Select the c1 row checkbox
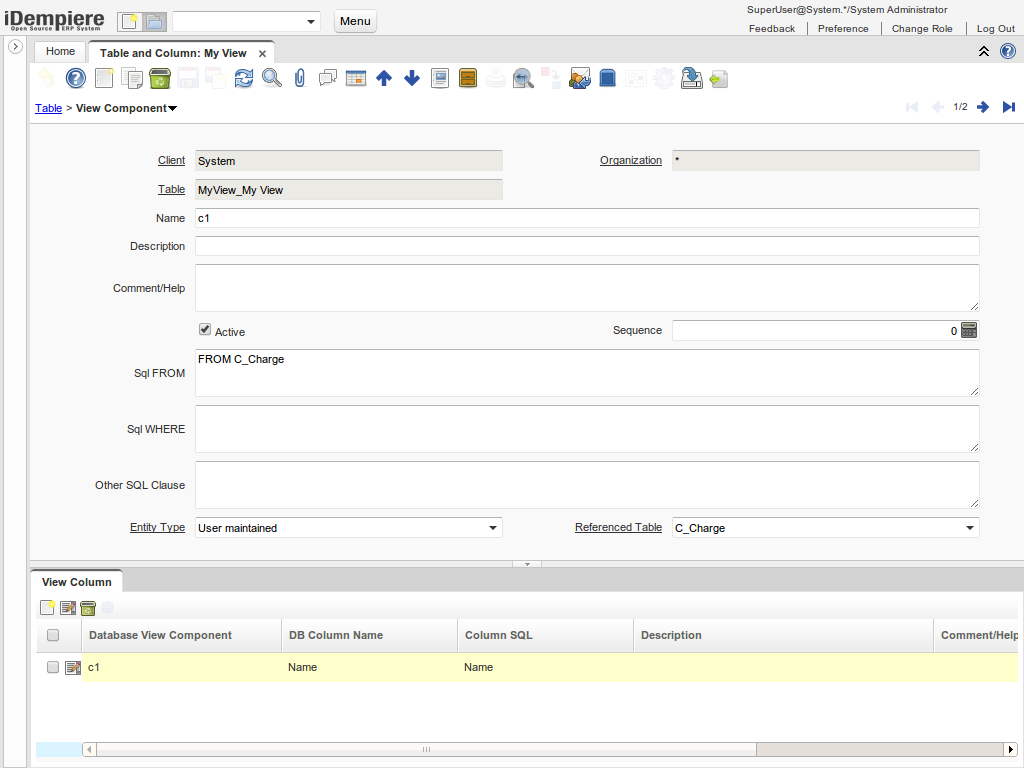1024x768 pixels. click(x=53, y=667)
